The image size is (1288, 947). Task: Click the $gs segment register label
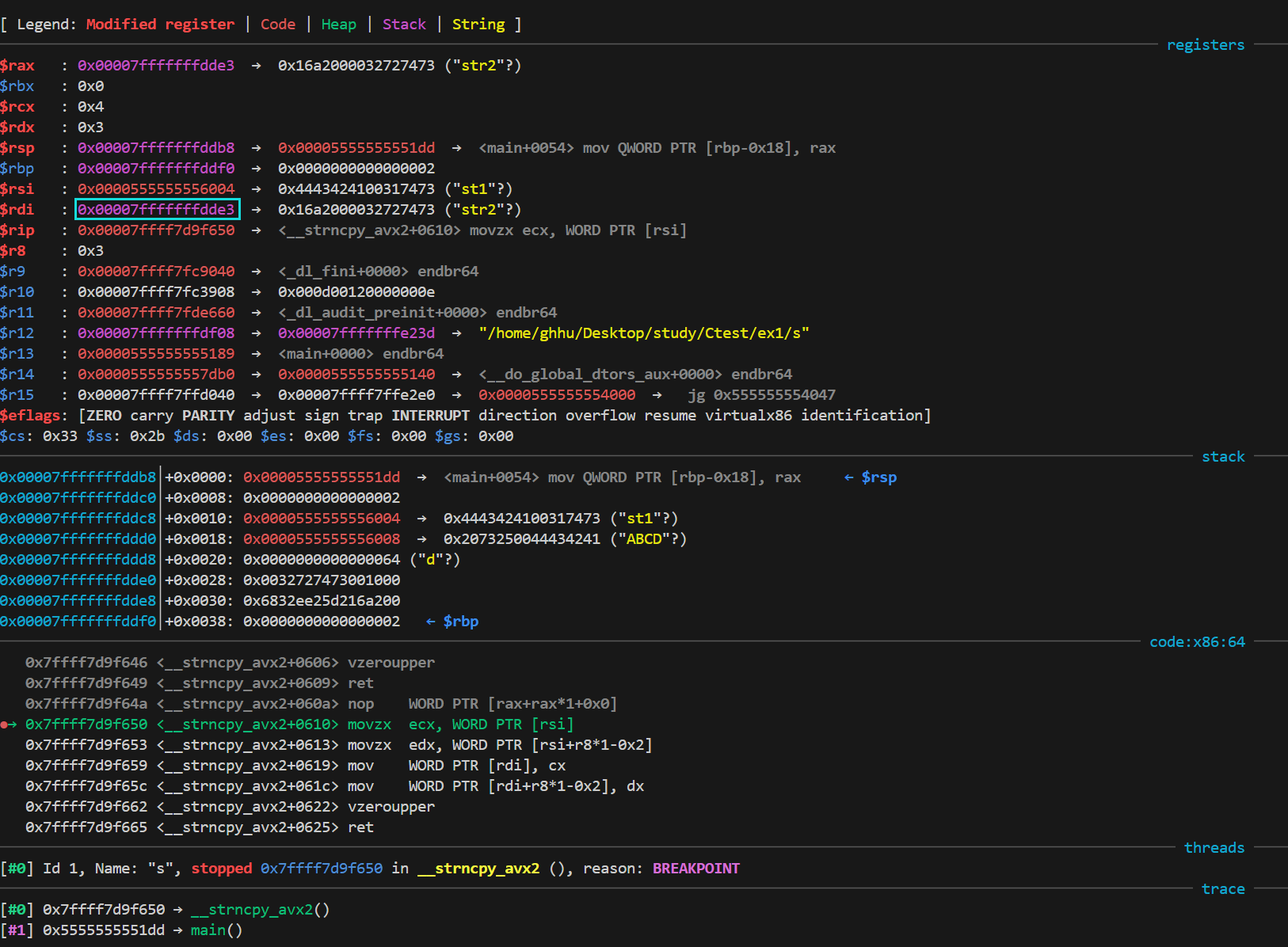click(448, 436)
